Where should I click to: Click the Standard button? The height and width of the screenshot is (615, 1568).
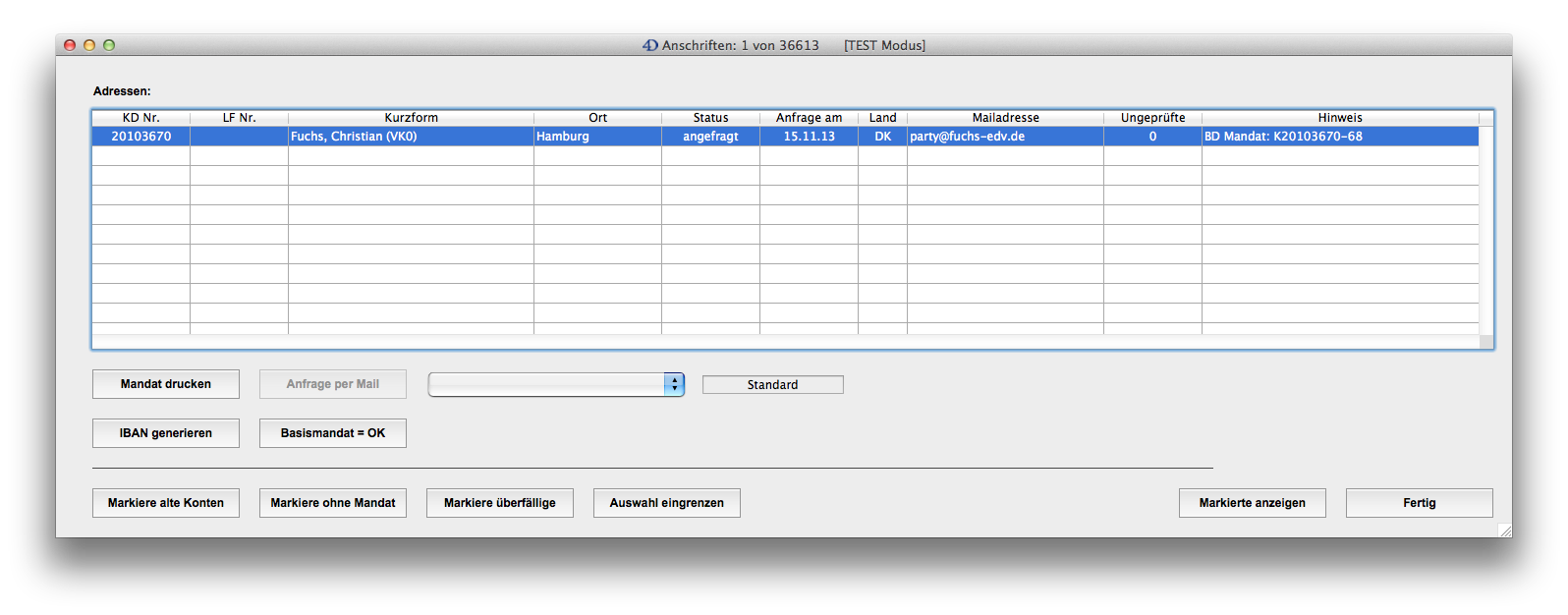(772, 385)
